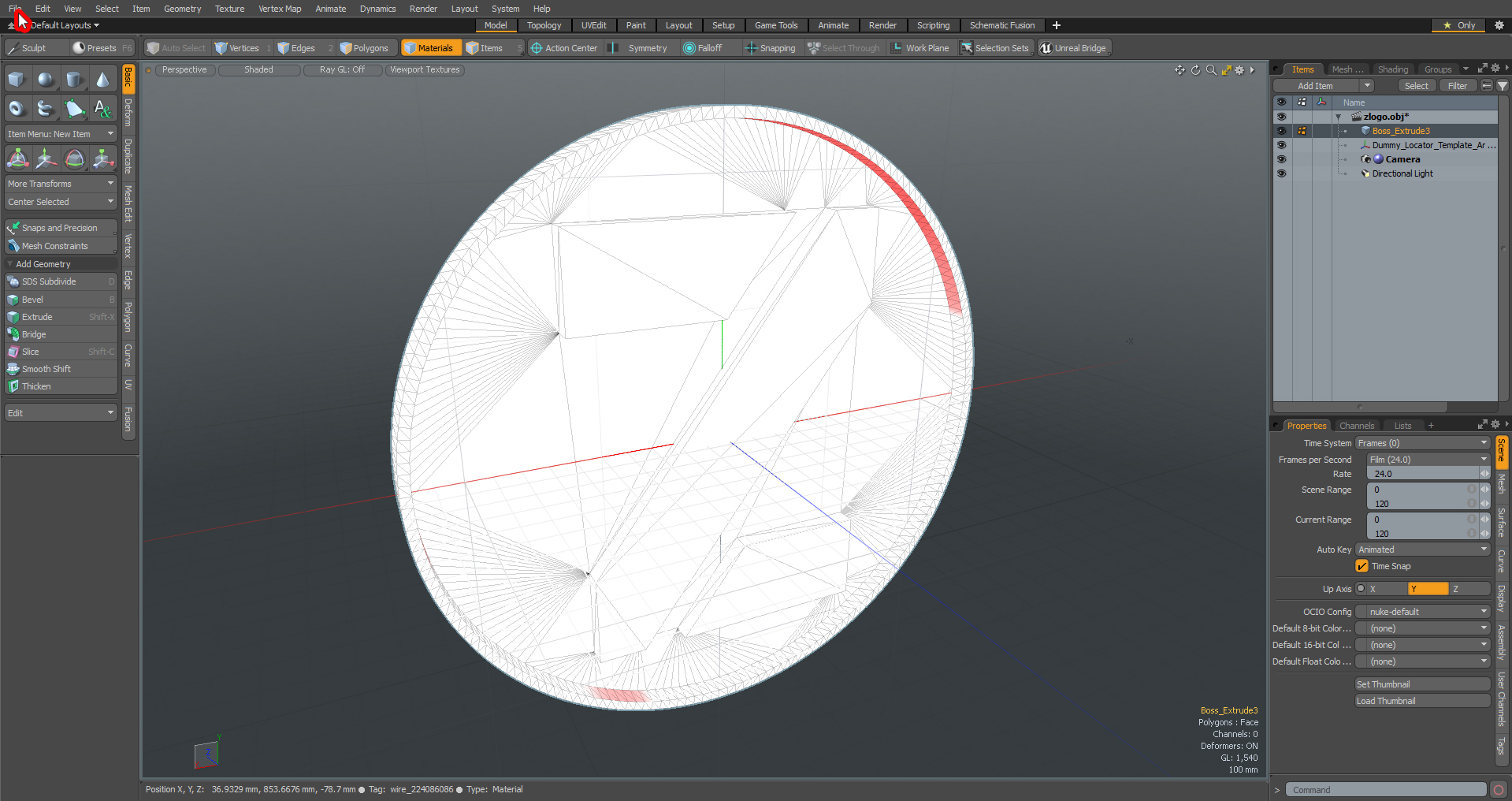Click the Command input field
The height and width of the screenshot is (801, 1512).
[x=1385, y=790]
